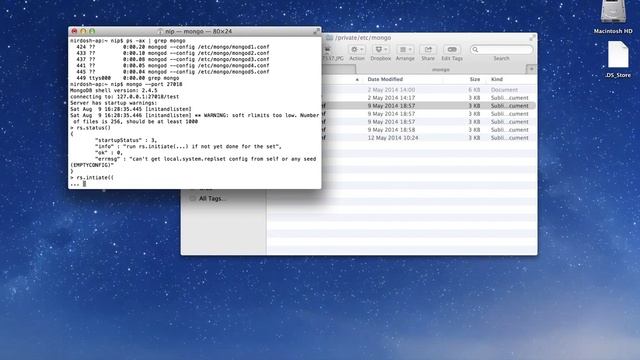Minimize the Terminal with yellow button

(83, 31)
